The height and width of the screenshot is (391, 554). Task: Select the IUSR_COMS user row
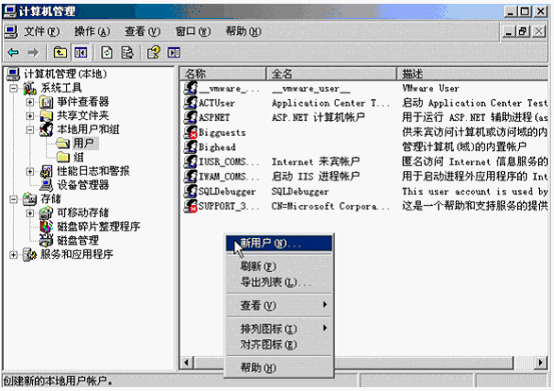[x=366, y=162]
